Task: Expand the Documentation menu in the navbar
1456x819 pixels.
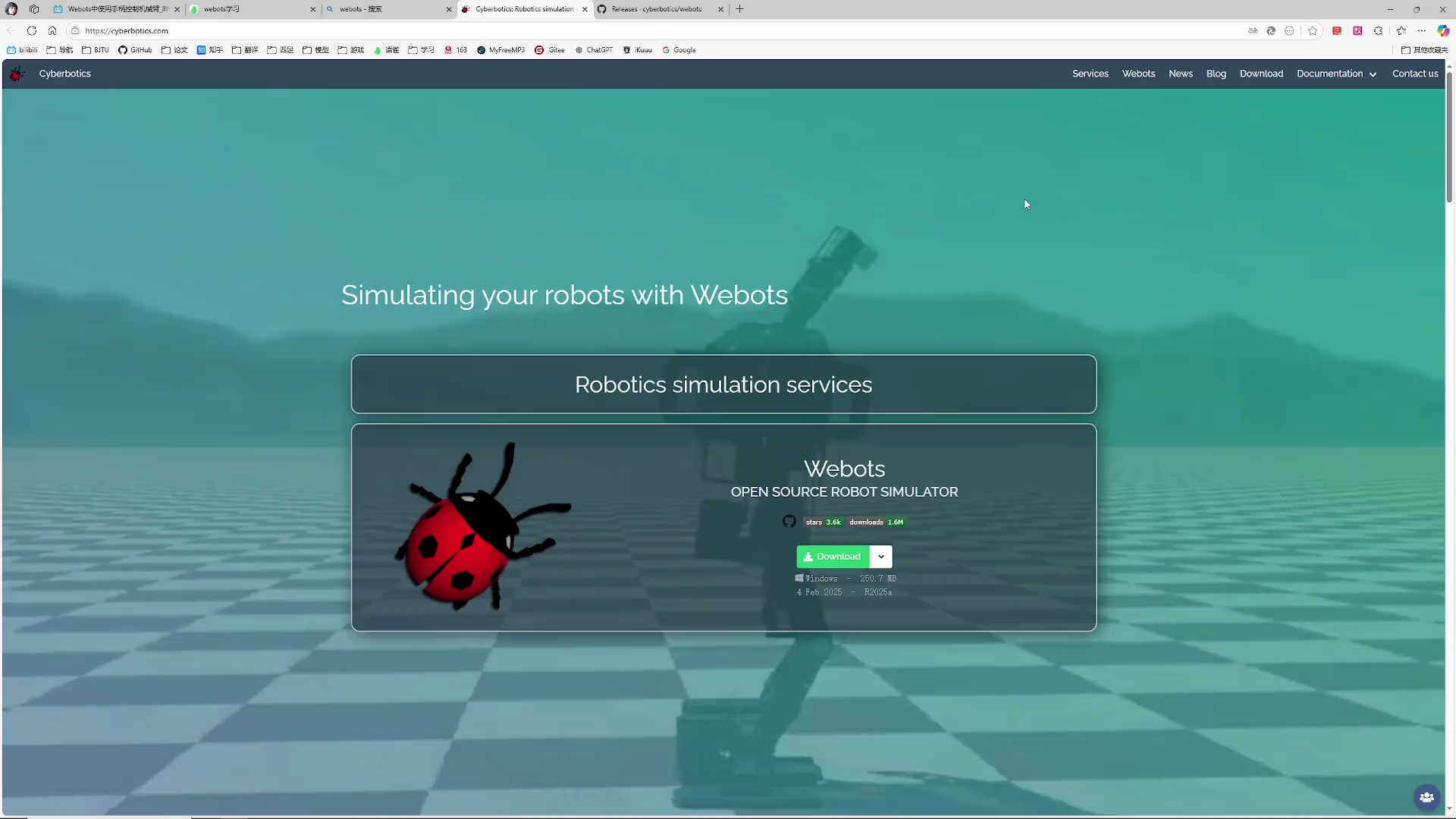Action: (x=1336, y=74)
